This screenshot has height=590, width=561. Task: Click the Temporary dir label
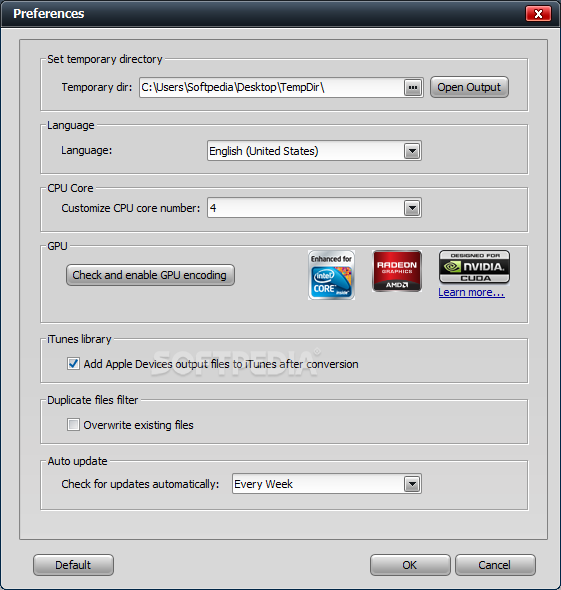[97, 87]
